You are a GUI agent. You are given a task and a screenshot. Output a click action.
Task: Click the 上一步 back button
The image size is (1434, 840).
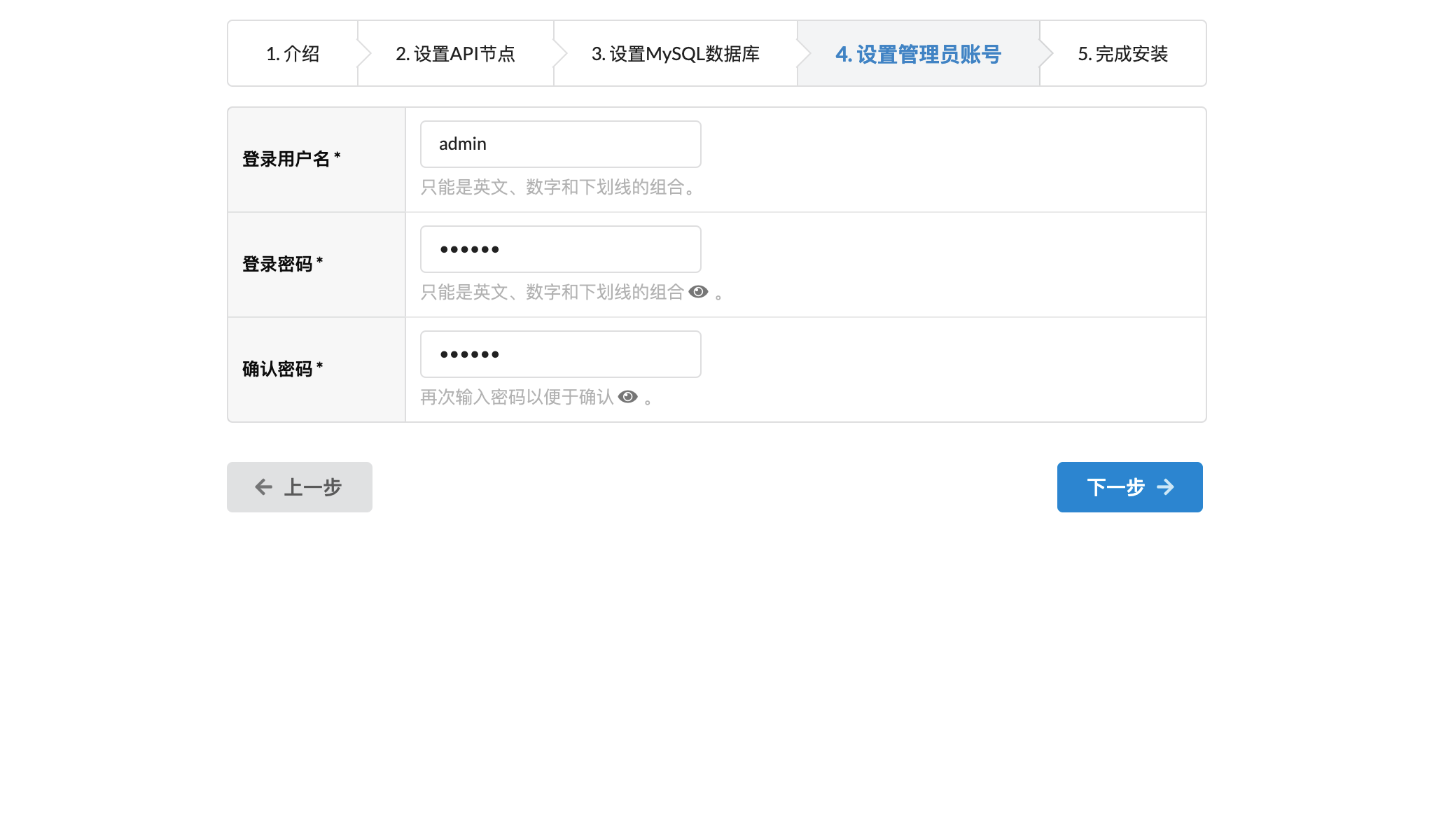pos(300,487)
